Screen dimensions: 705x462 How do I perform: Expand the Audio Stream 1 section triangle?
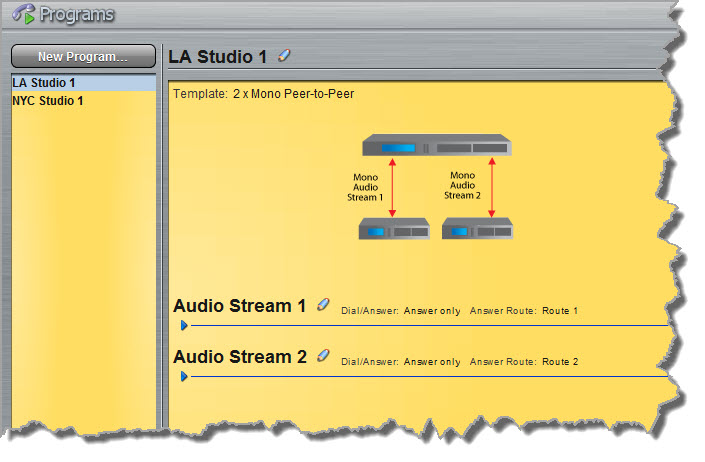coord(184,325)
